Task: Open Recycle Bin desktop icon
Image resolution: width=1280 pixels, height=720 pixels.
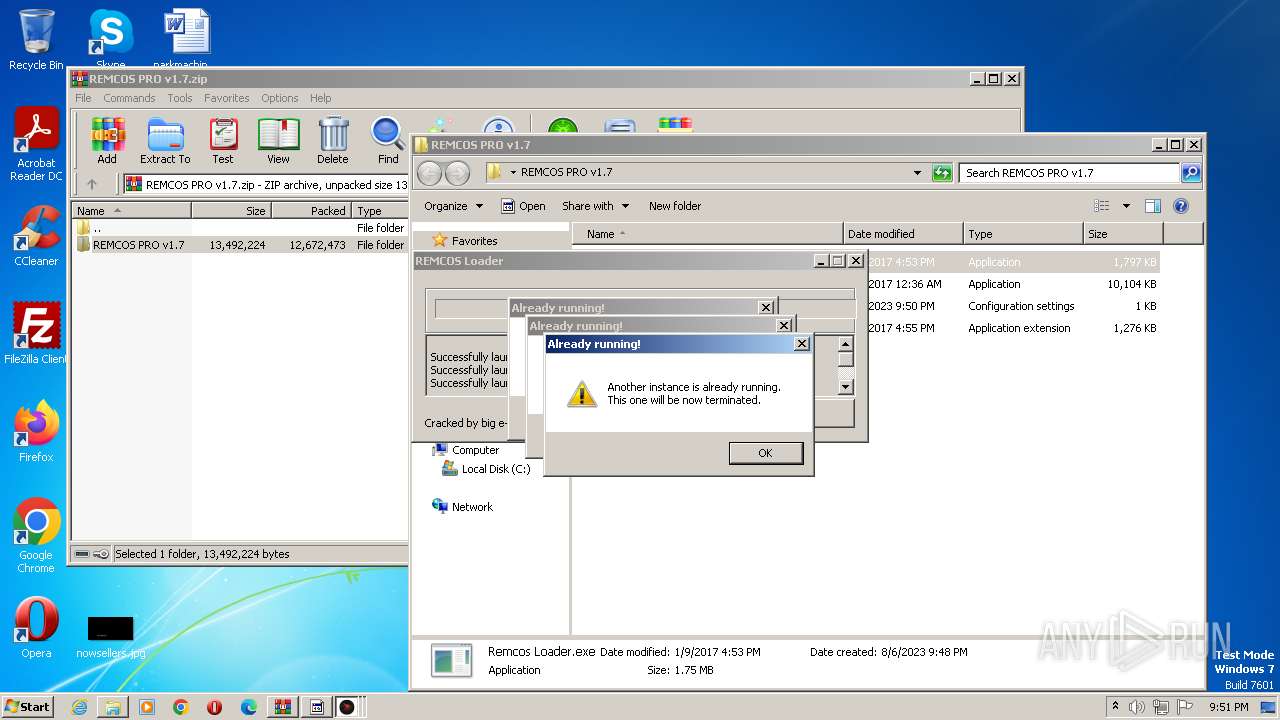Action: pos(36,40)
